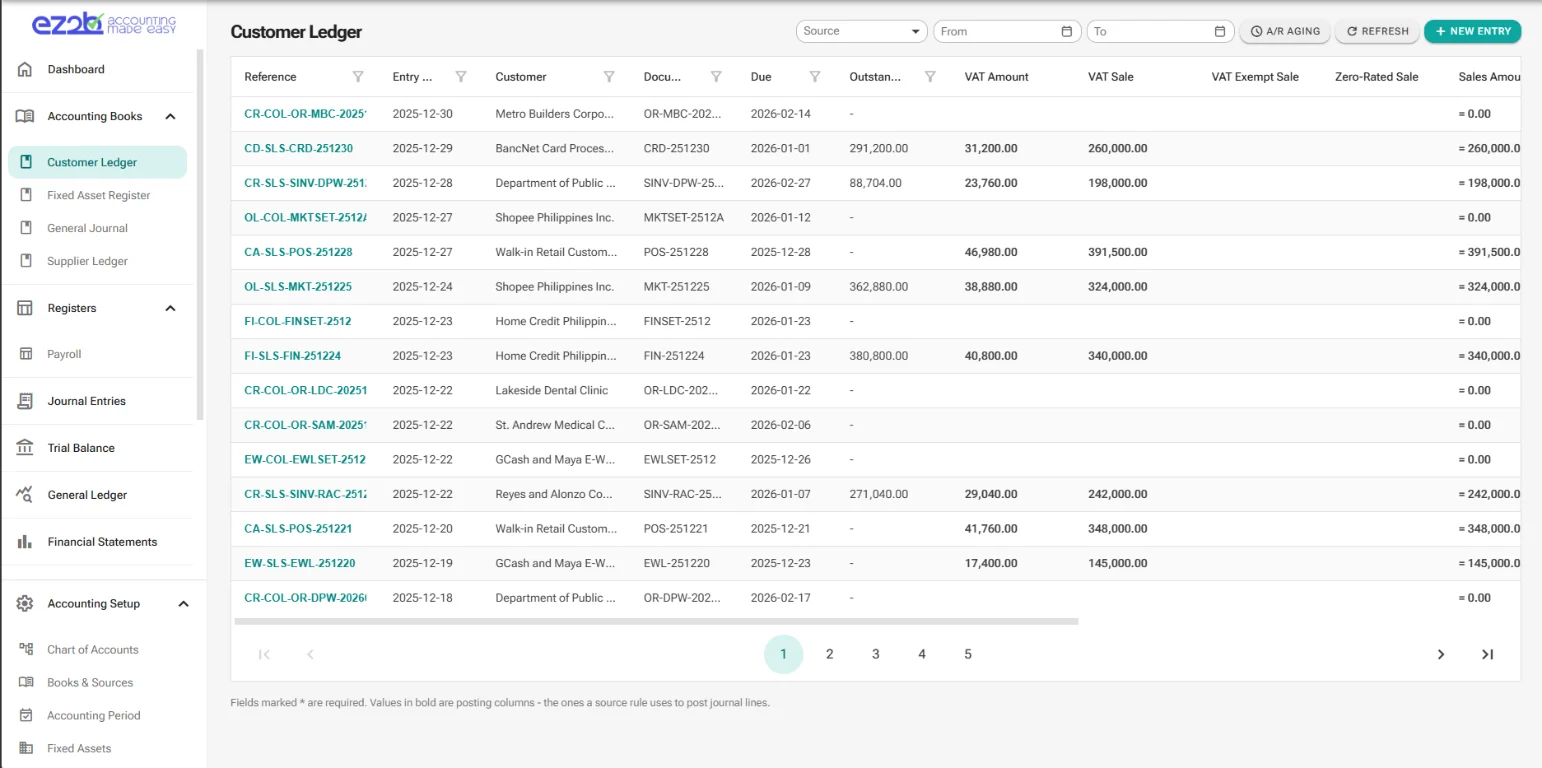Click the Refresh button
Image resolution: width=1542 pixels, height=768 pixels.
pos(1378,31)
